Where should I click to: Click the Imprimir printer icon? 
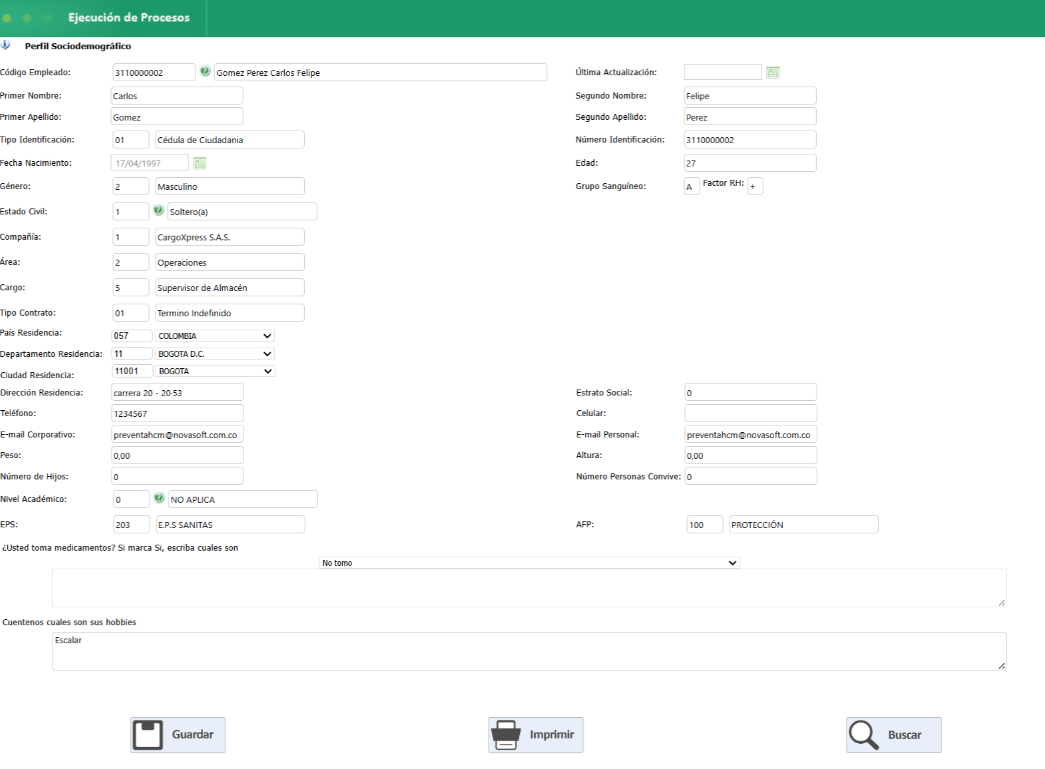[506, 735]
